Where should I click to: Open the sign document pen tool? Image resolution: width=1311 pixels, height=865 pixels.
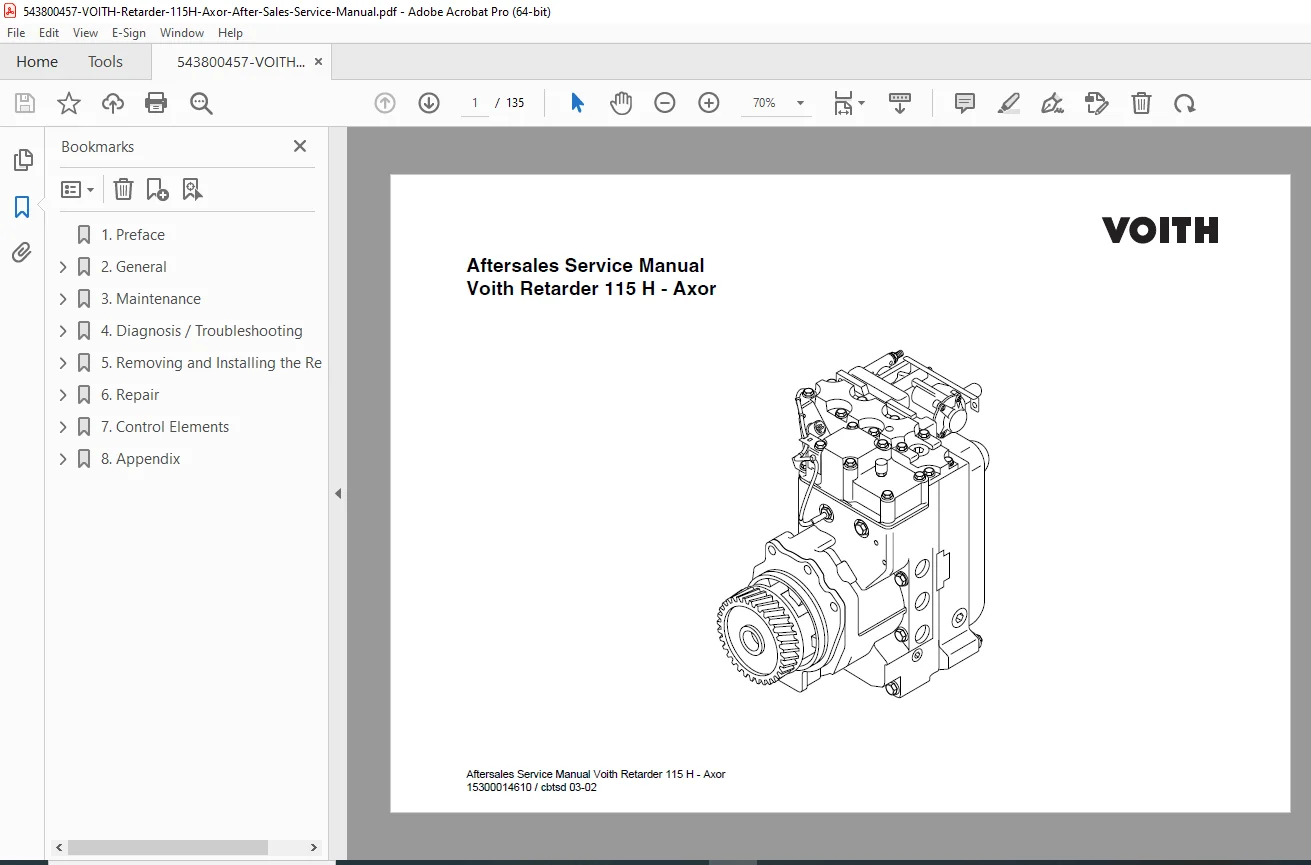[x=1052, y=103]
